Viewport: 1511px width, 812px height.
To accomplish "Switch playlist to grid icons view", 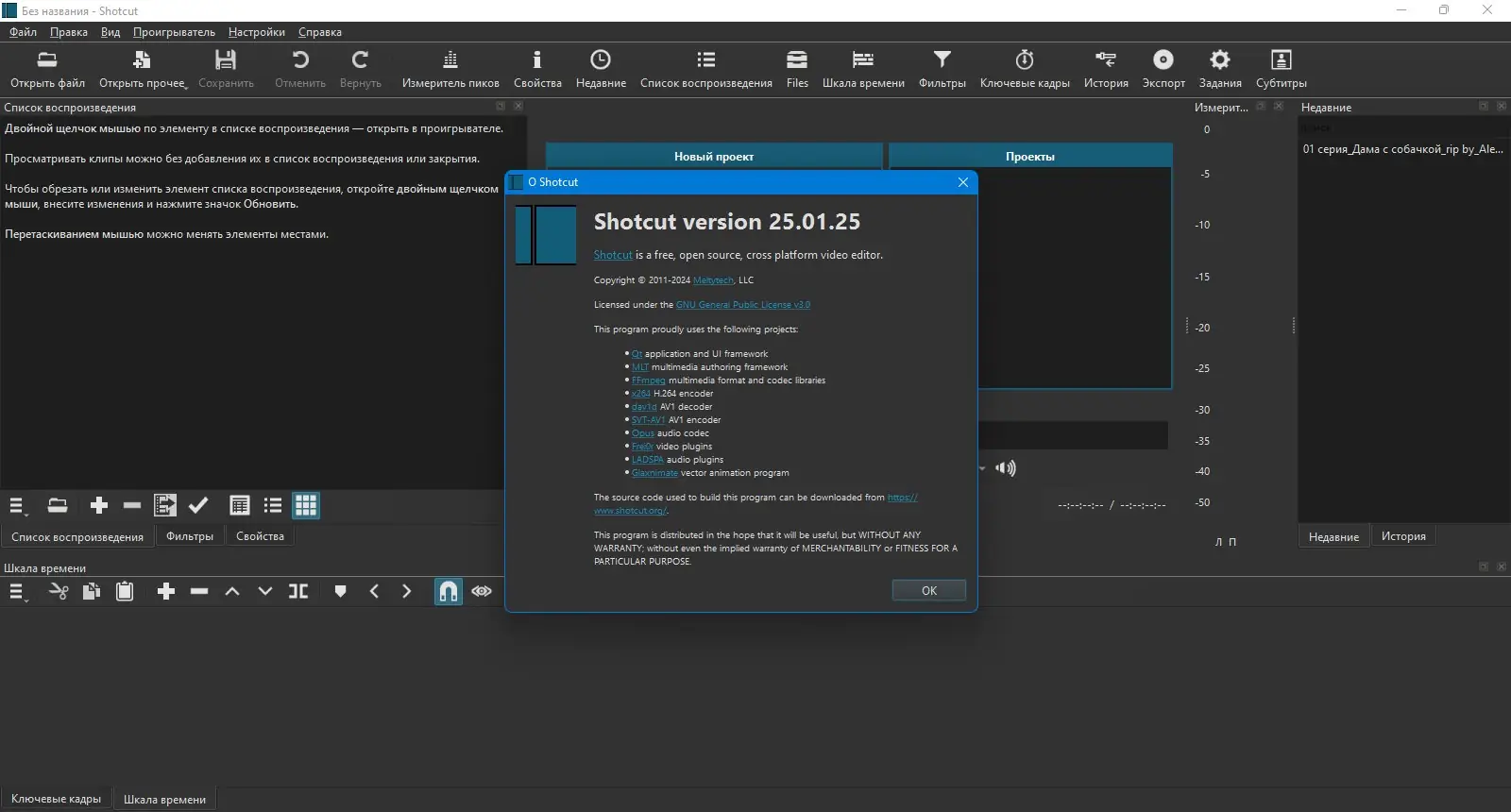I will coord(306,506).
